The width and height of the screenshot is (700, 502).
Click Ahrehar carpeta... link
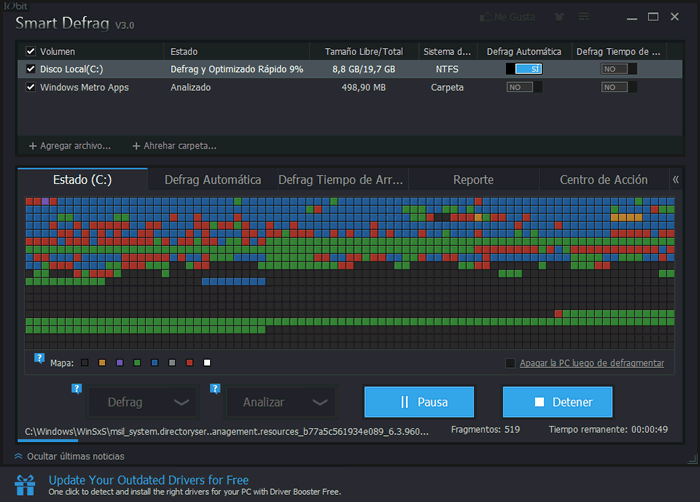click(180, 146)
